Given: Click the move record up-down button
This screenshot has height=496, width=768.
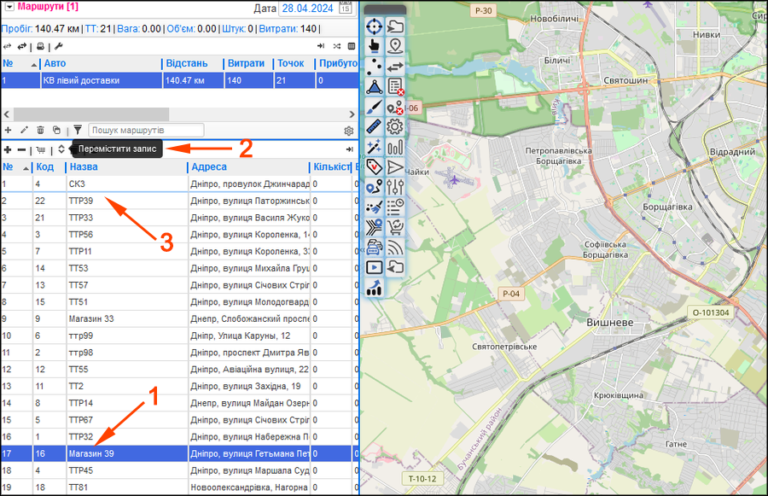Looking at the screenshot, I should pos(61,149).
